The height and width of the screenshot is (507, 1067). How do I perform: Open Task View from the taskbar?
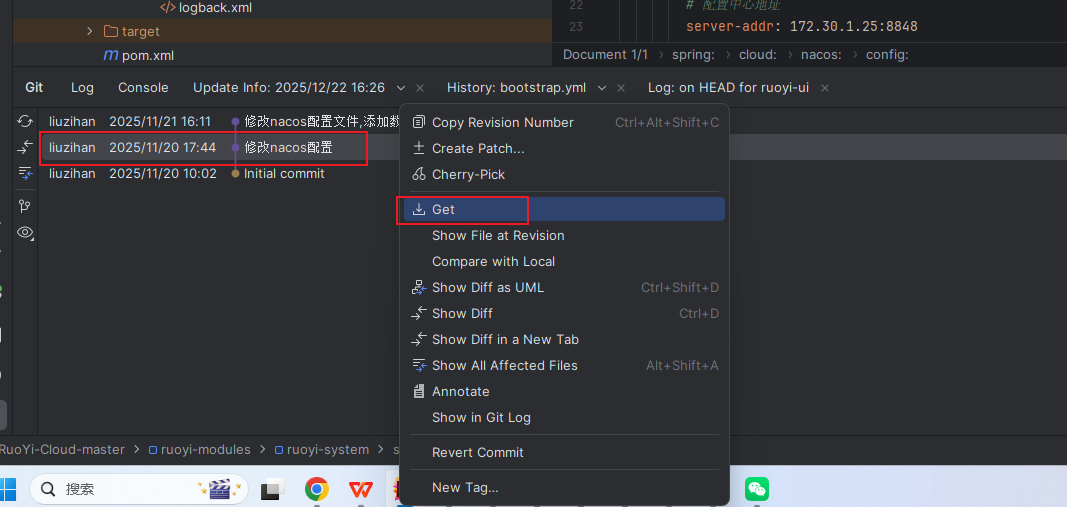click(x=273, y=489)
